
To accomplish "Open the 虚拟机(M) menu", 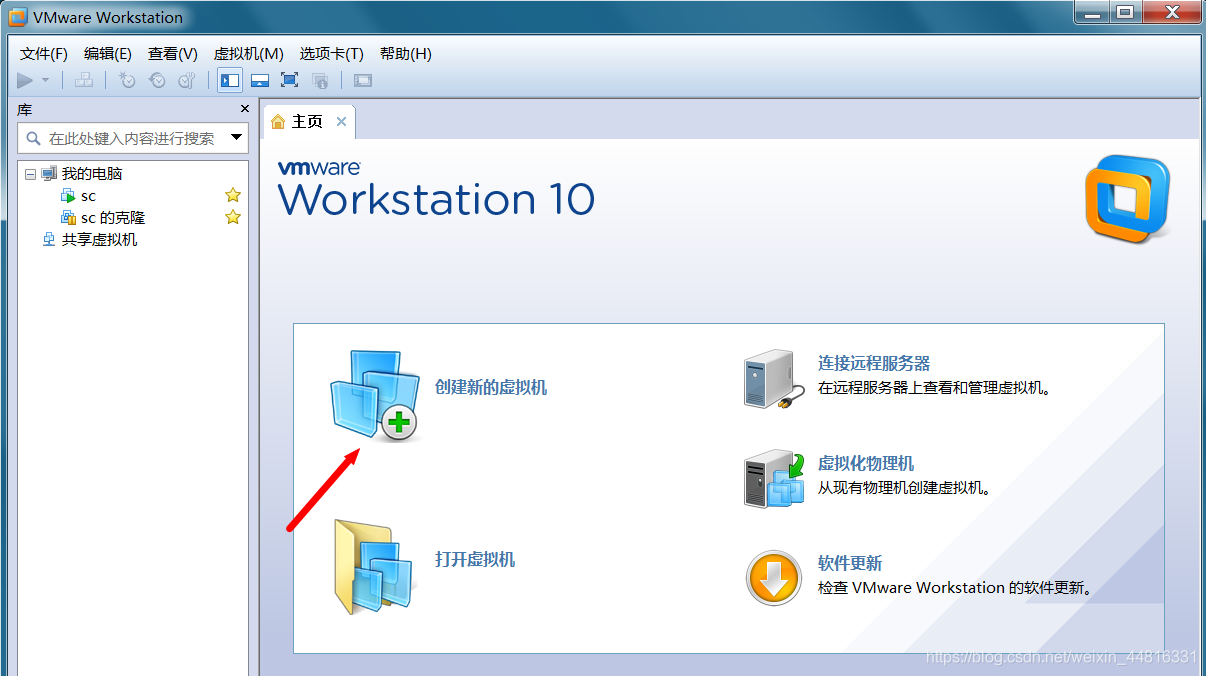I will point(249,54).
